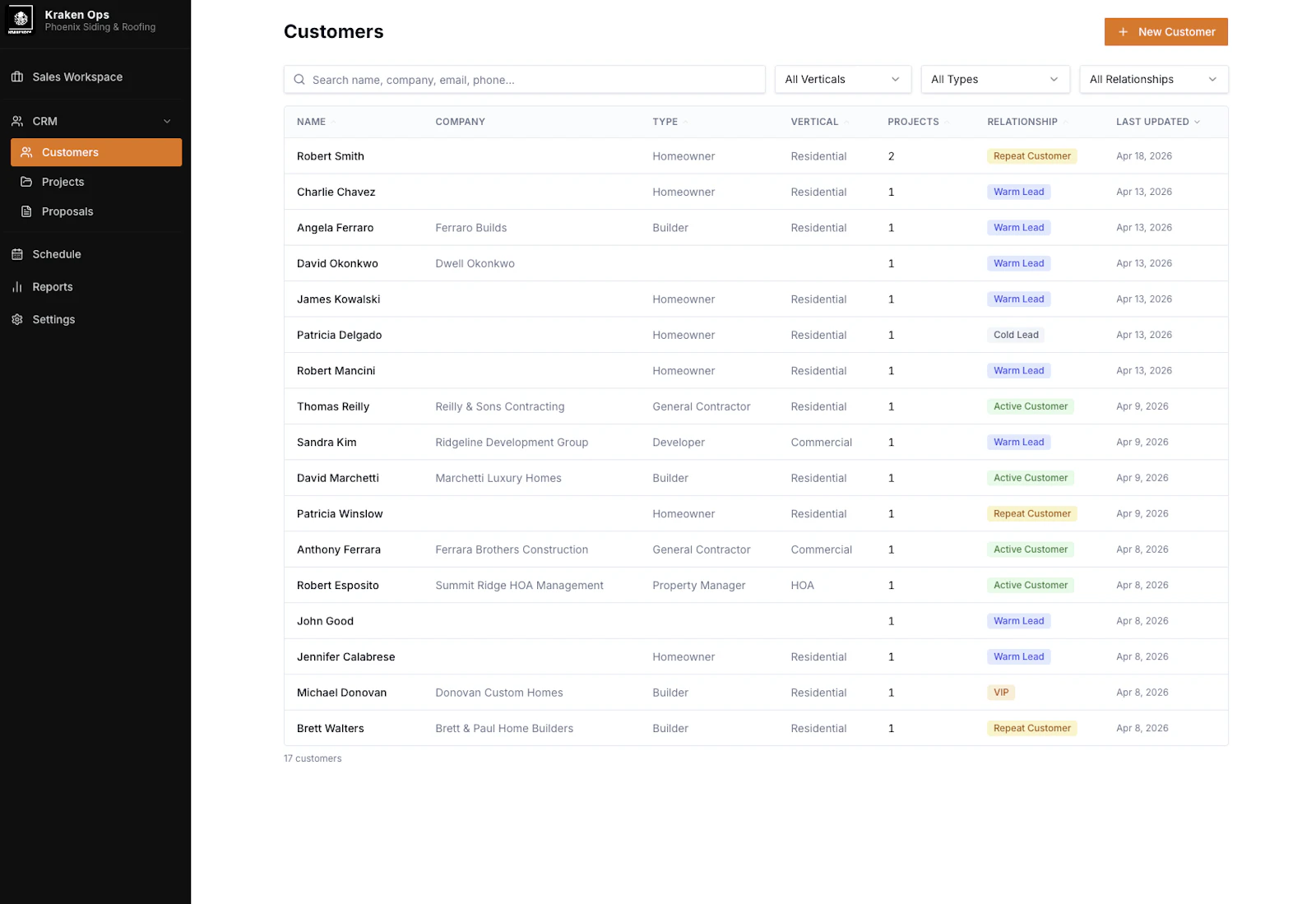The image size is (1316, 904).
Task: Click Brett Walters' Repeat Customer badge
Action: point(1032,728)
